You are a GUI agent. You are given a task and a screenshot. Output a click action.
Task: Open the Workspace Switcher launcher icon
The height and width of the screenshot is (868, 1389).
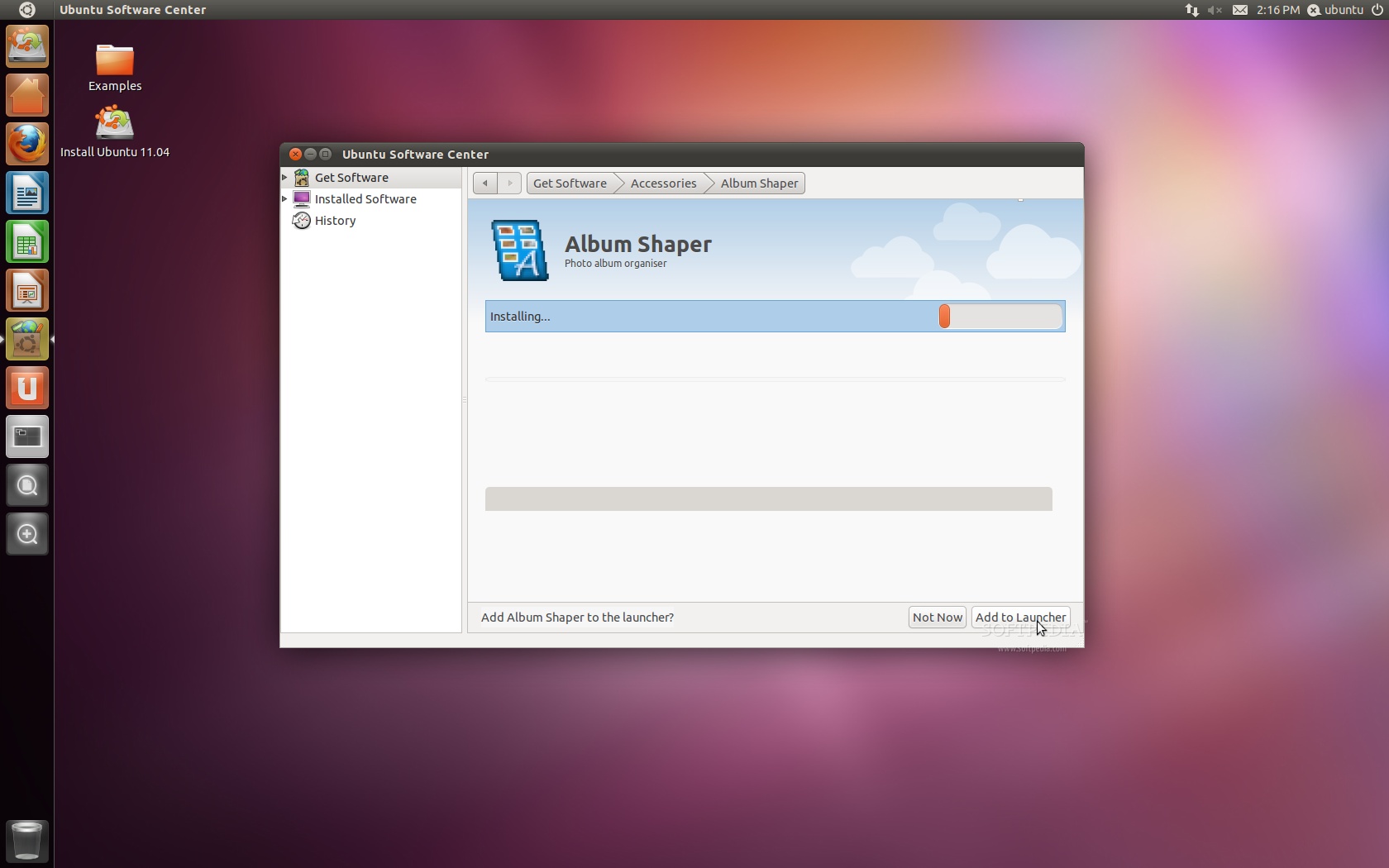[x=27, y=436]
